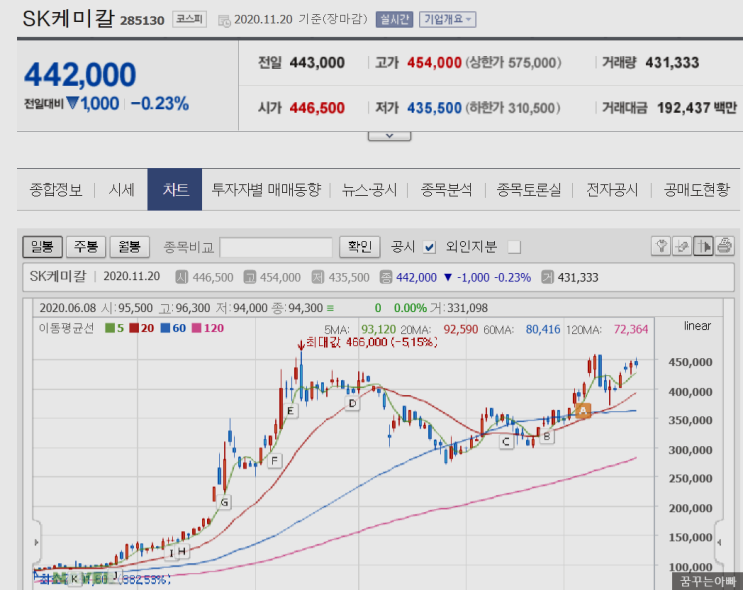Click the red 20-day moving average swatch

tap(135, 328)
